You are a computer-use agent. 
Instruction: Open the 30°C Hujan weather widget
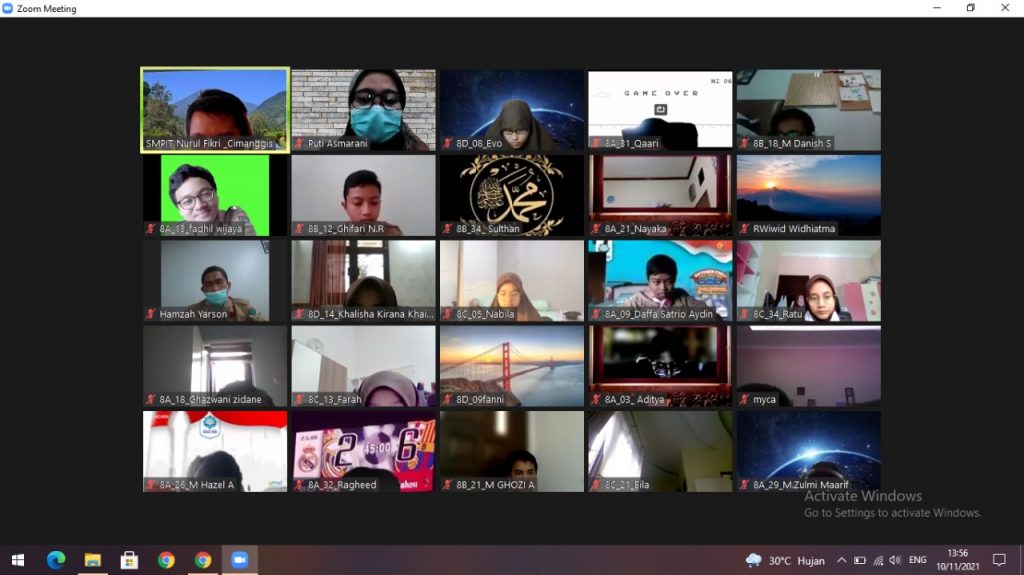tap(787, 560)
